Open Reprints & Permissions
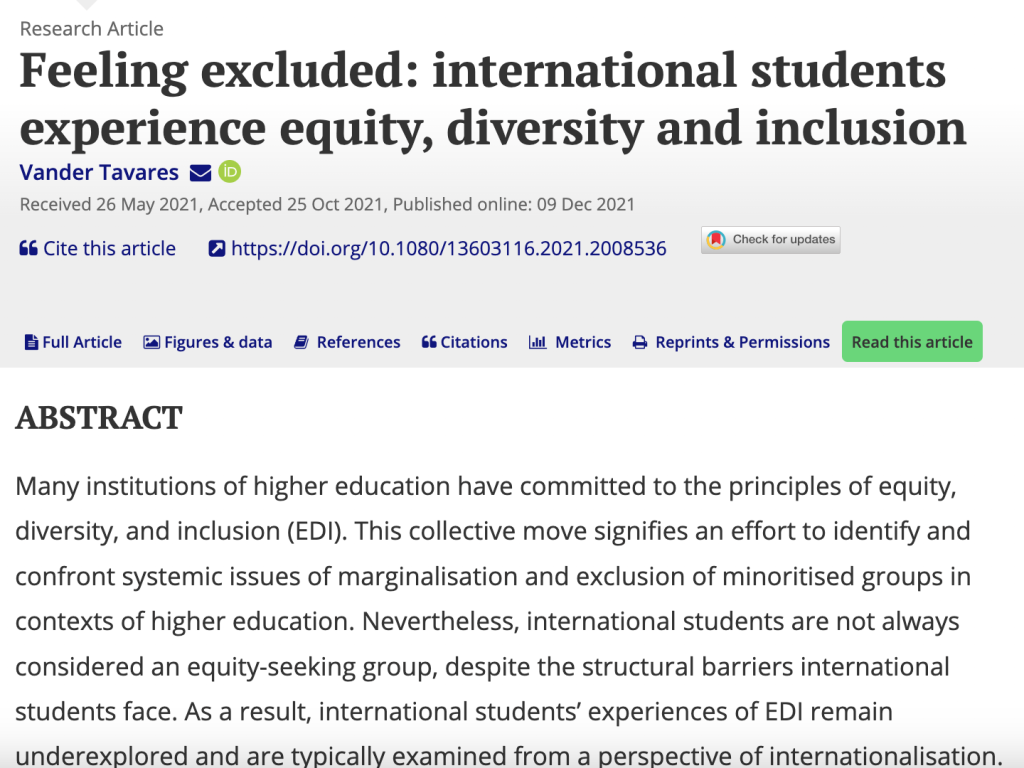 [731, 342]
